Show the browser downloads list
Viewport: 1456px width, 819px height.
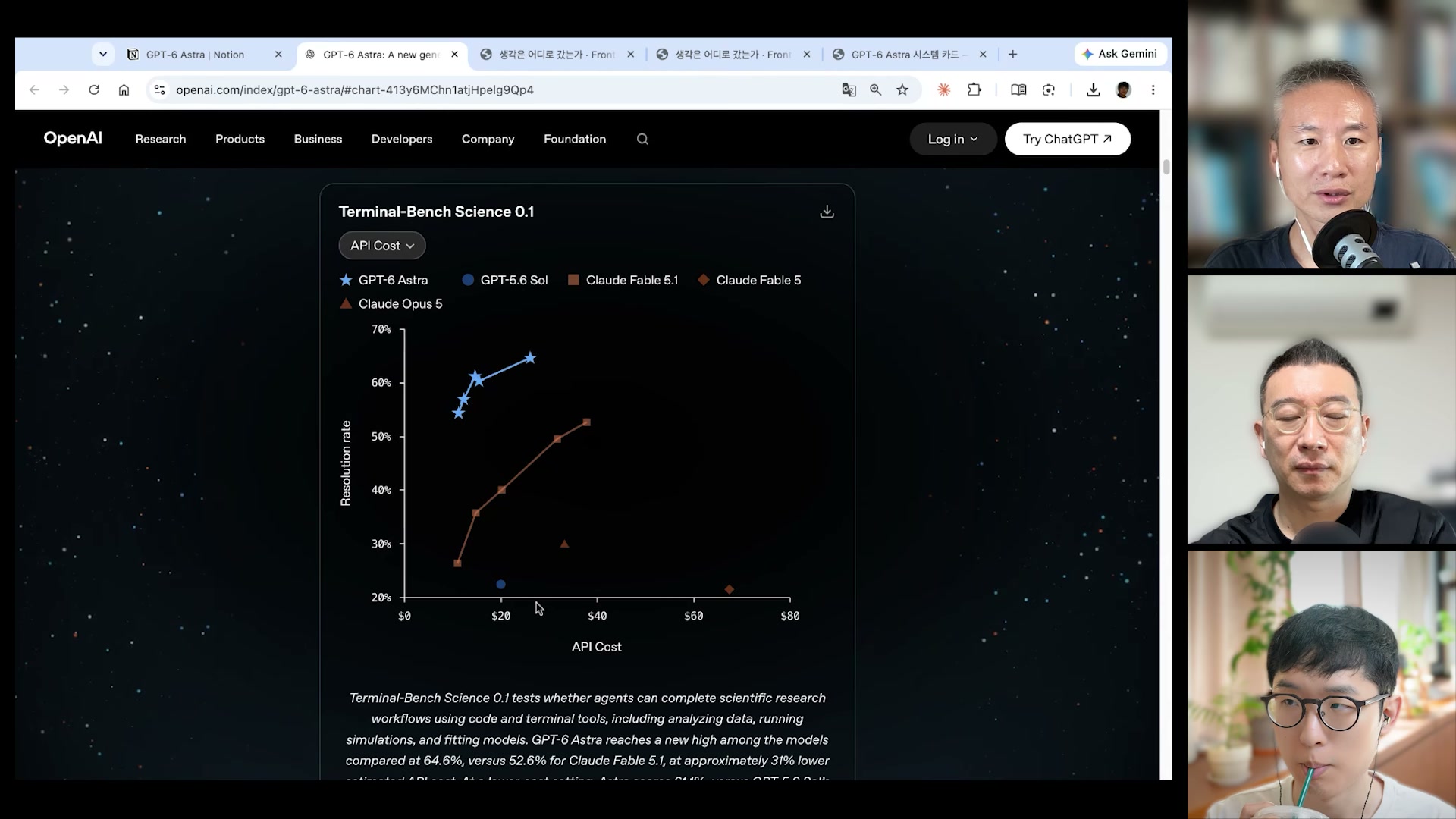pyautogui.click(x=1093, y=89)
